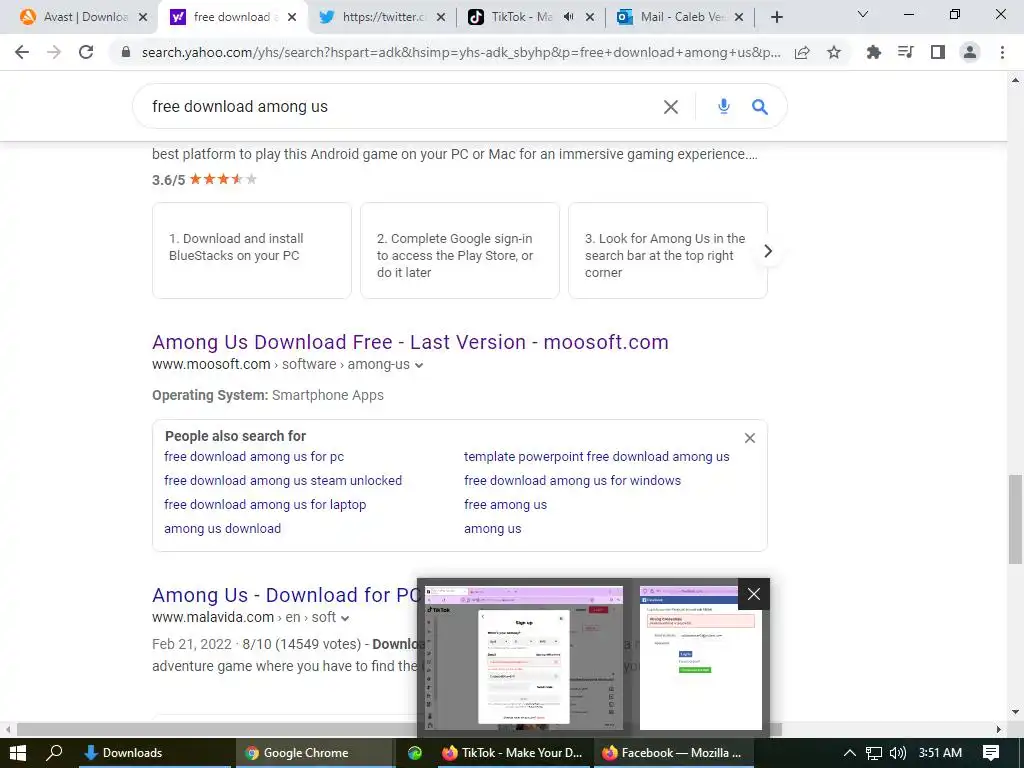Screen dimensions: 1024x768
Task: Open the Extensions puzzle icon
Action: [x=873, y=52]
